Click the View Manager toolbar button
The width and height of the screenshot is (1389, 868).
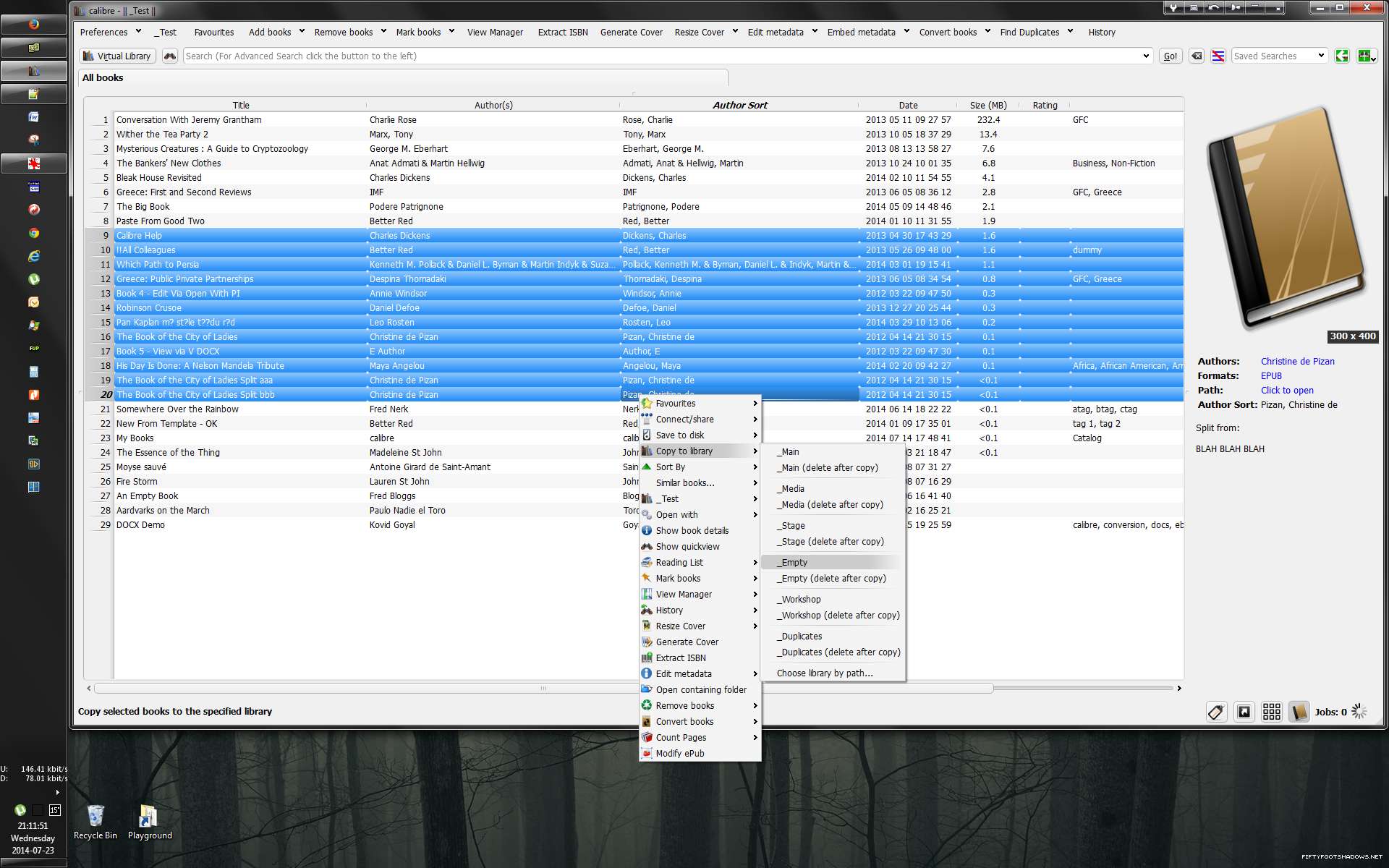tap(495, 32)
